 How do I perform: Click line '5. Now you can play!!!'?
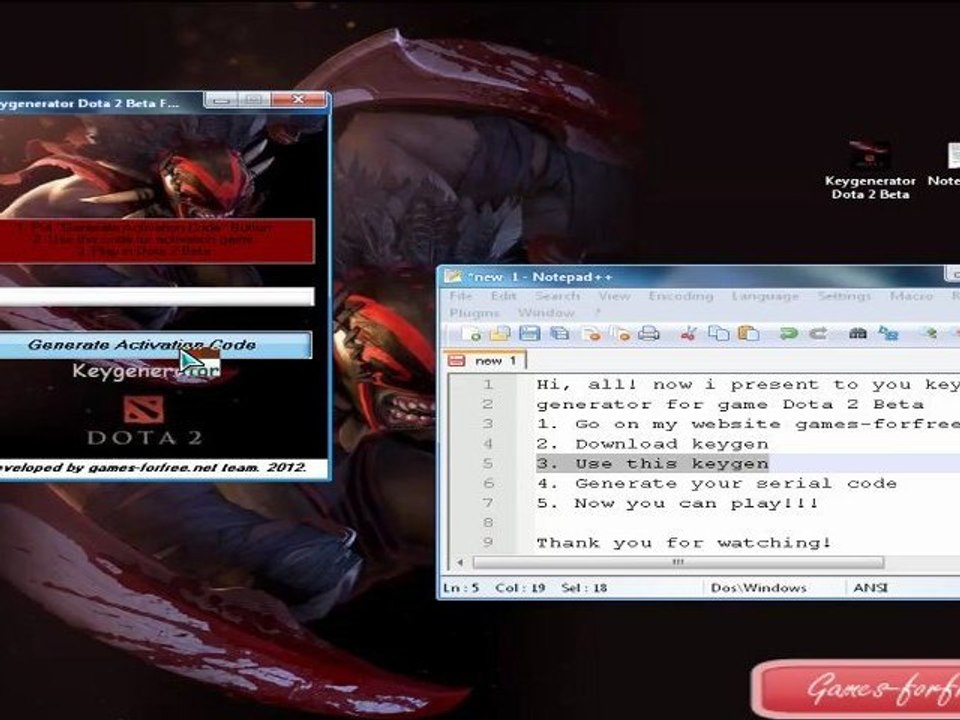pyautogui.click(x=677, y=503)
